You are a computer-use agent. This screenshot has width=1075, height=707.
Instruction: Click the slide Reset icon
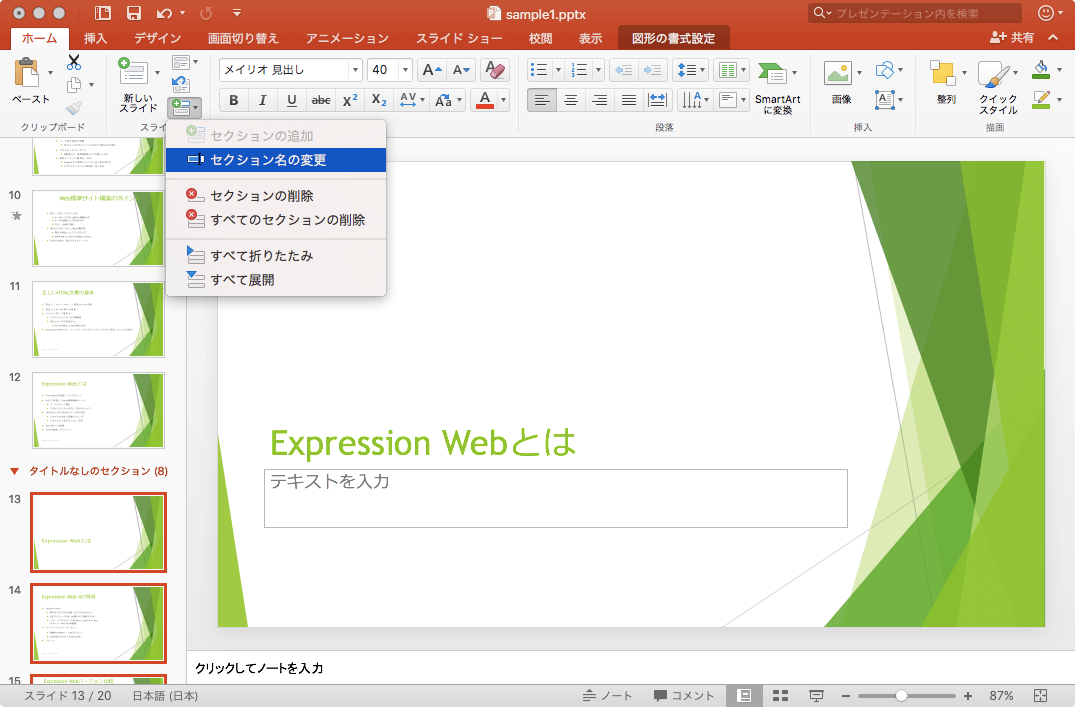[181, 84]
